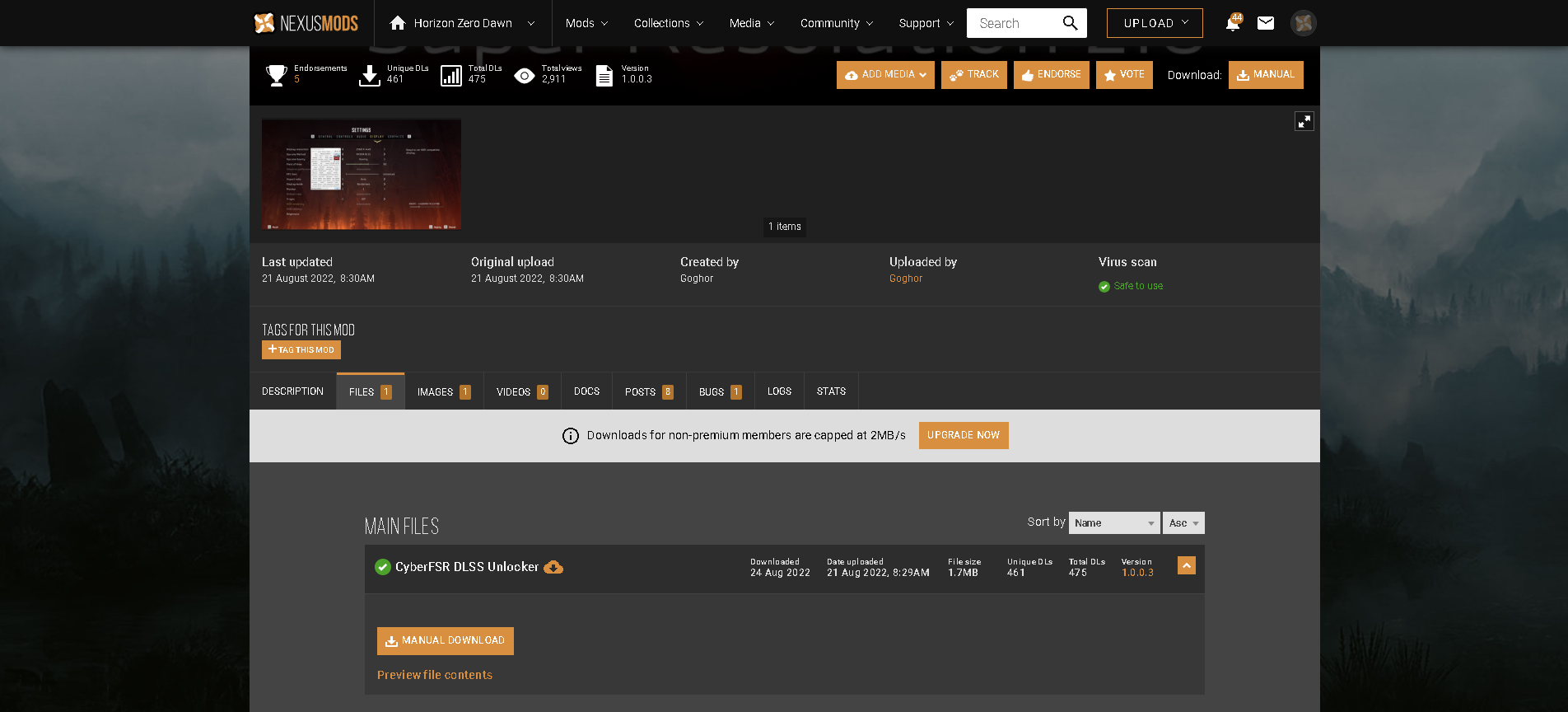Click the Total views eye icon
This screenshot has height=712, width=1568.
(x=525, y=76)
